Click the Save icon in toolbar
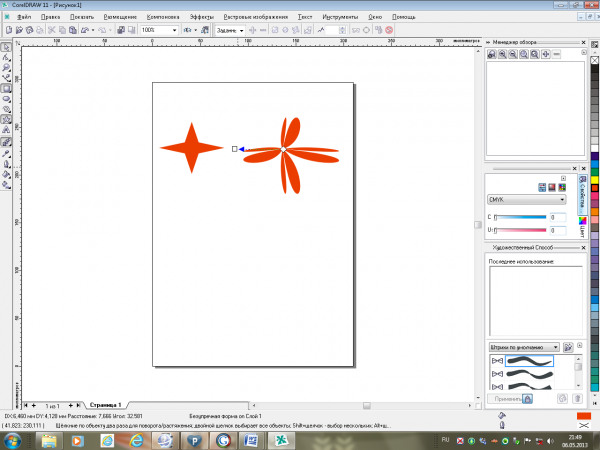The image size is (600, 450). (29, 30)
